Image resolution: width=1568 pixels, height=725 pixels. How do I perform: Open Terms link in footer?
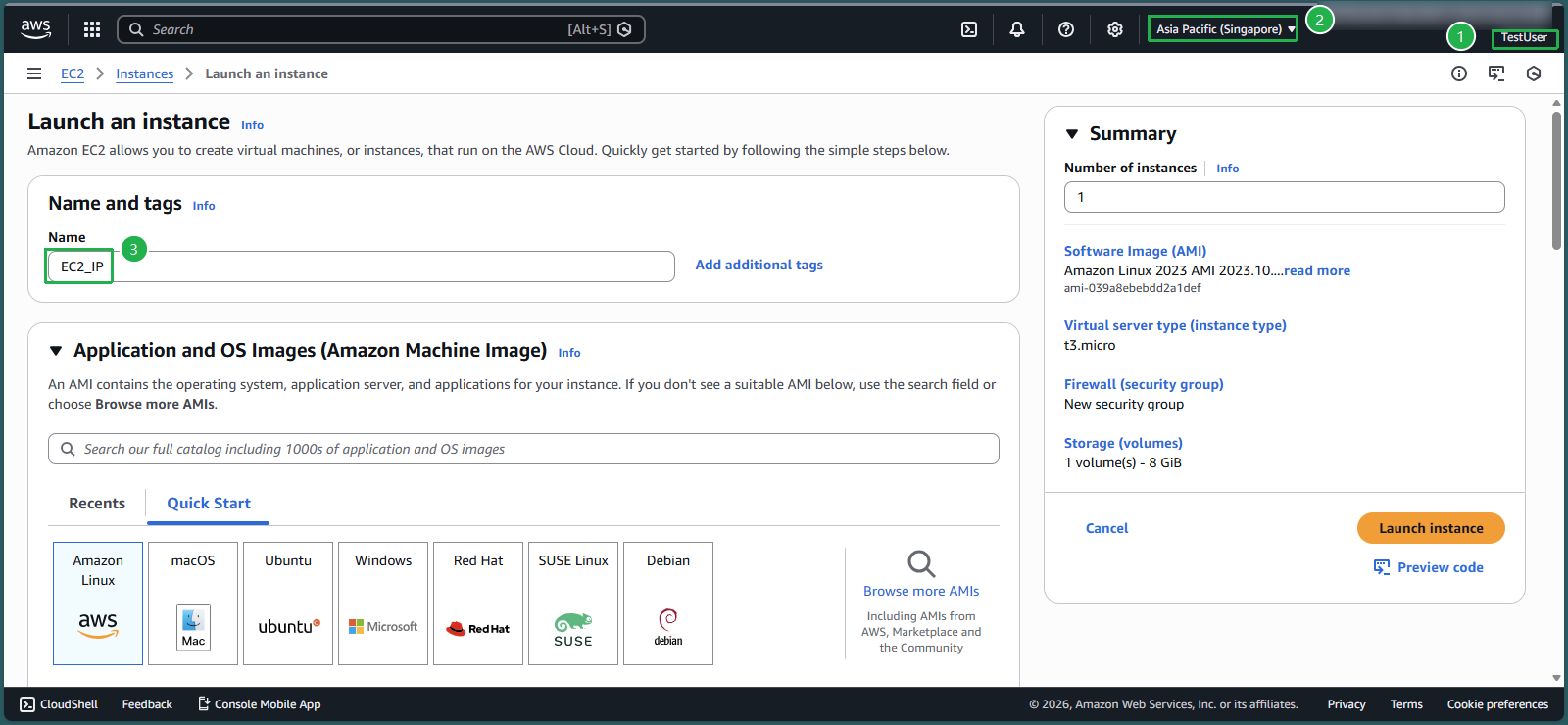[x=1406, y=704]
